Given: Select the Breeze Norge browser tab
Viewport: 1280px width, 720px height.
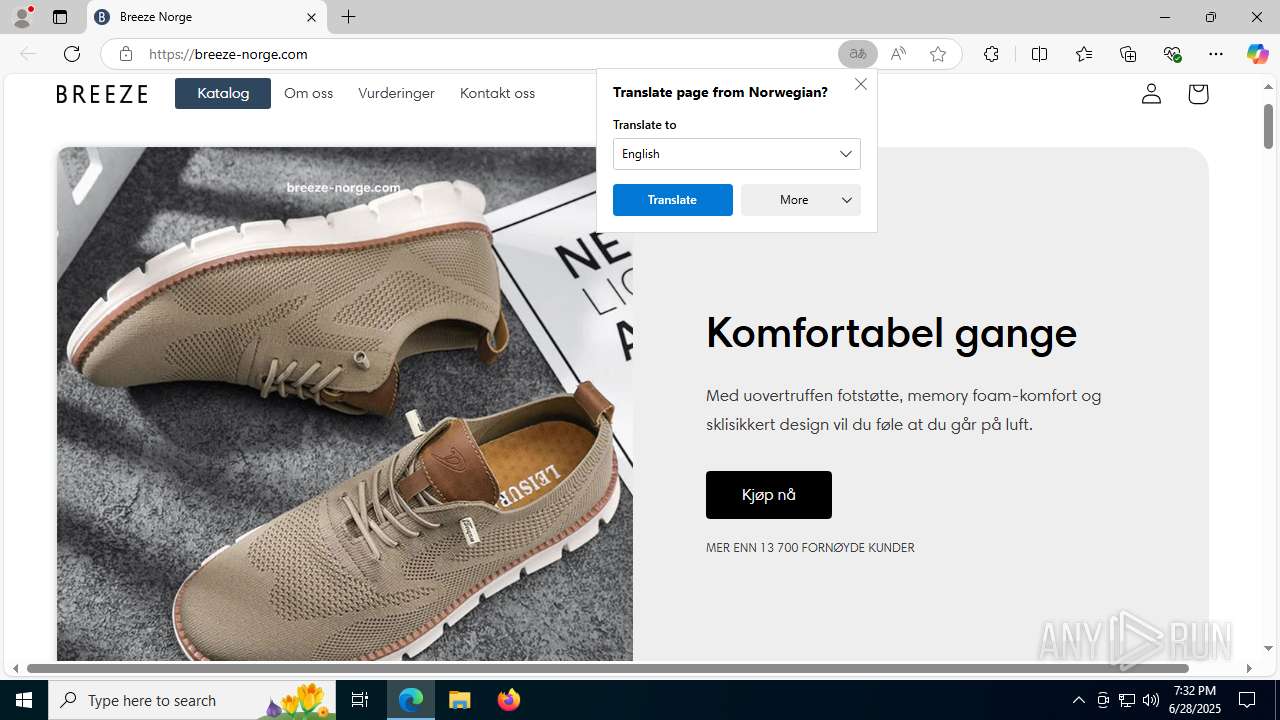Looking at the screenshot, I should click(207, 17).
